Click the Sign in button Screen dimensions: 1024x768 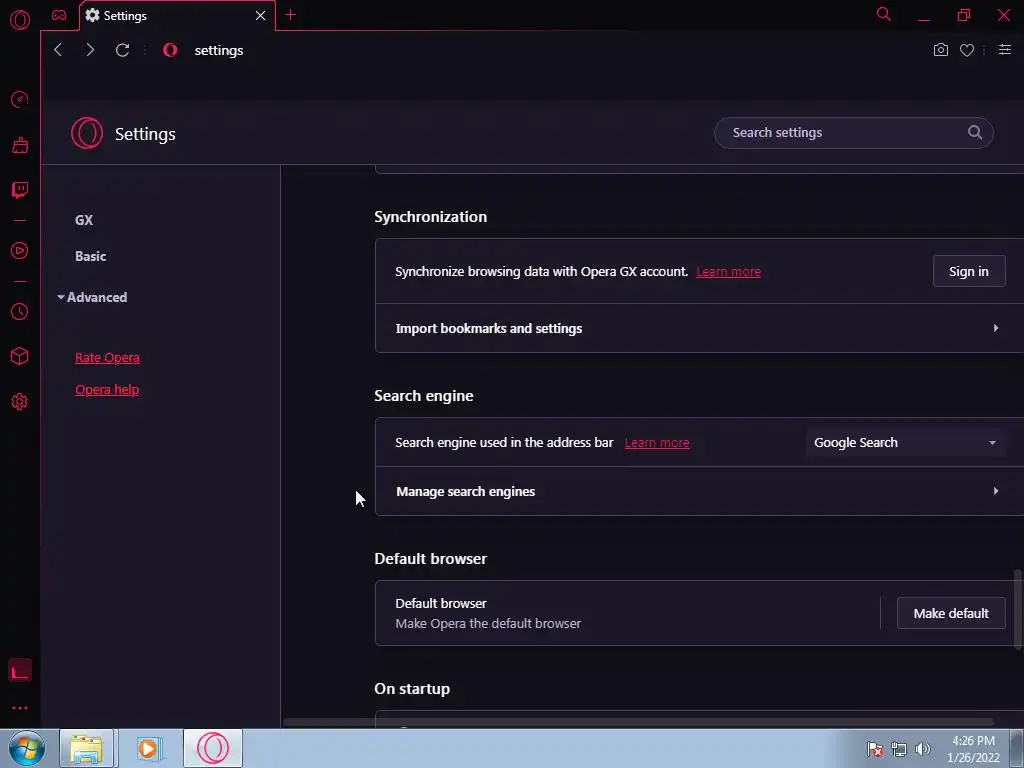coord(968,271)
